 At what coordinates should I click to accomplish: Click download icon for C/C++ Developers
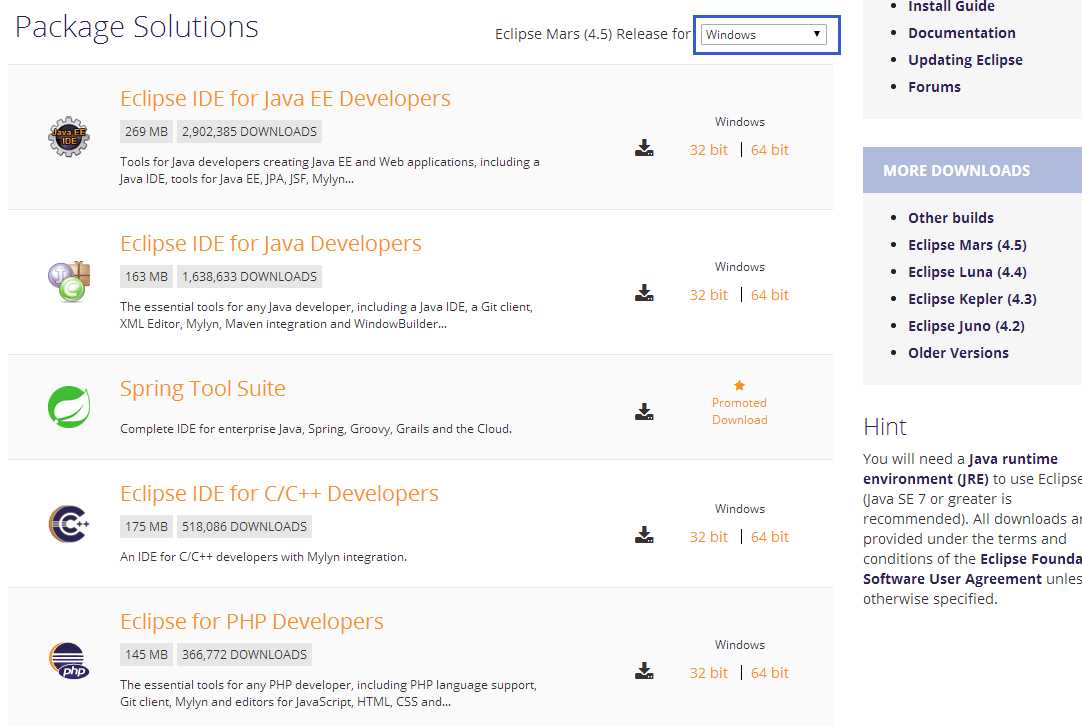pyautogui.click(x=644, y=535)
